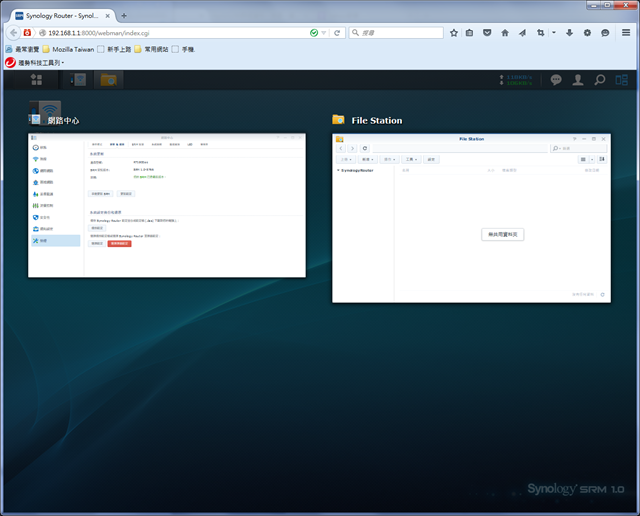Image resolution: width=640 pixels, height=516 pixels.
Task: Go to the browser home page
Action: [505, 33]
